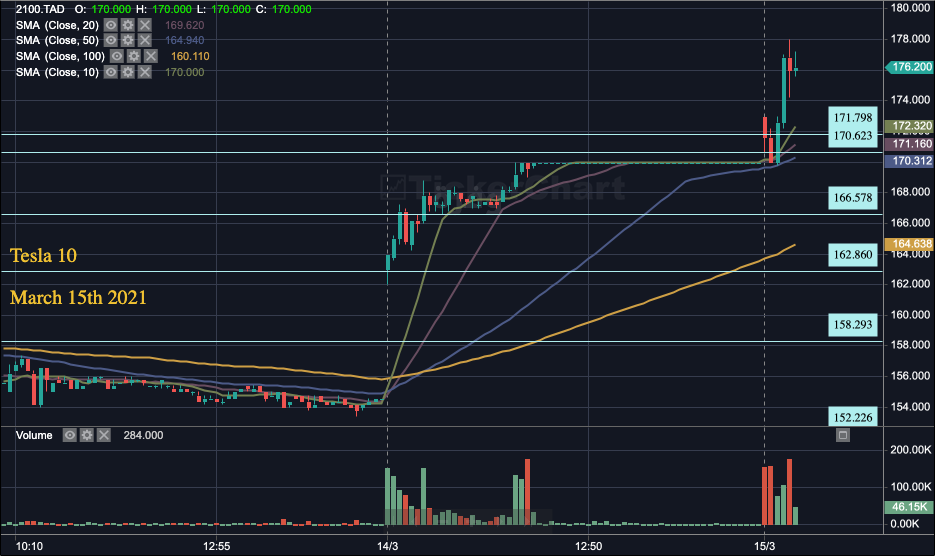935x556 pixels.
Task: Click the 160.000 price axis label
Action: coord(910,314)
